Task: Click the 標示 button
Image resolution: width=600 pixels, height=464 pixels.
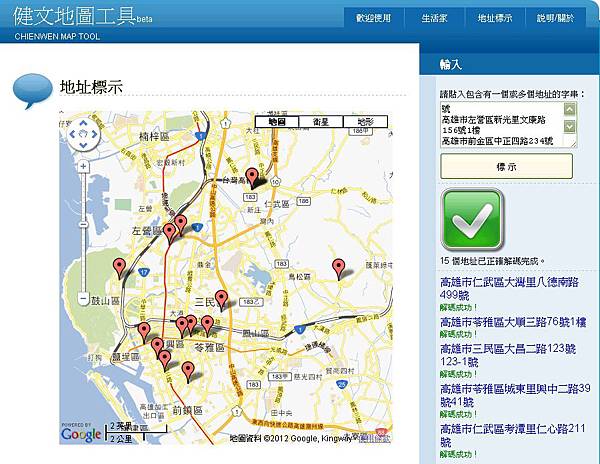Action: [507, 166]
